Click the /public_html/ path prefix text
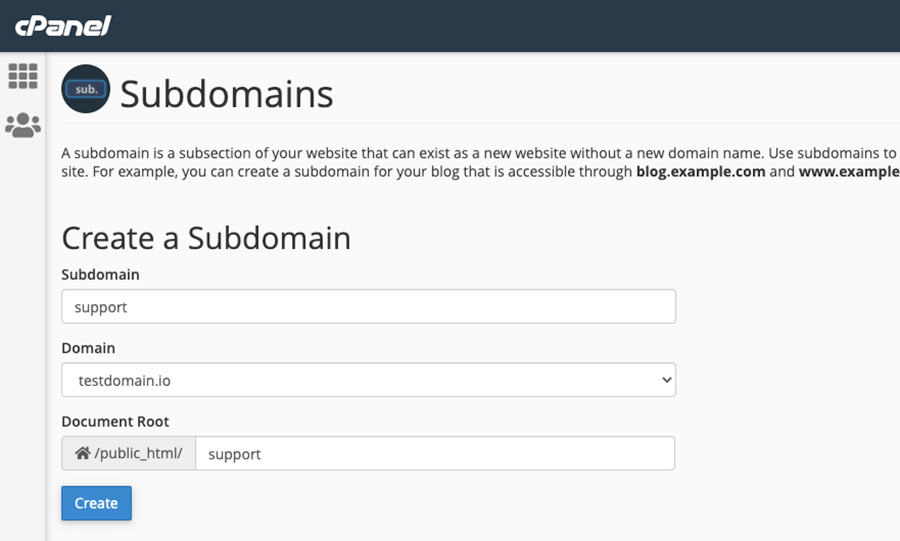The width and height of the screenshot is (900, 541). tap(138, 453)
